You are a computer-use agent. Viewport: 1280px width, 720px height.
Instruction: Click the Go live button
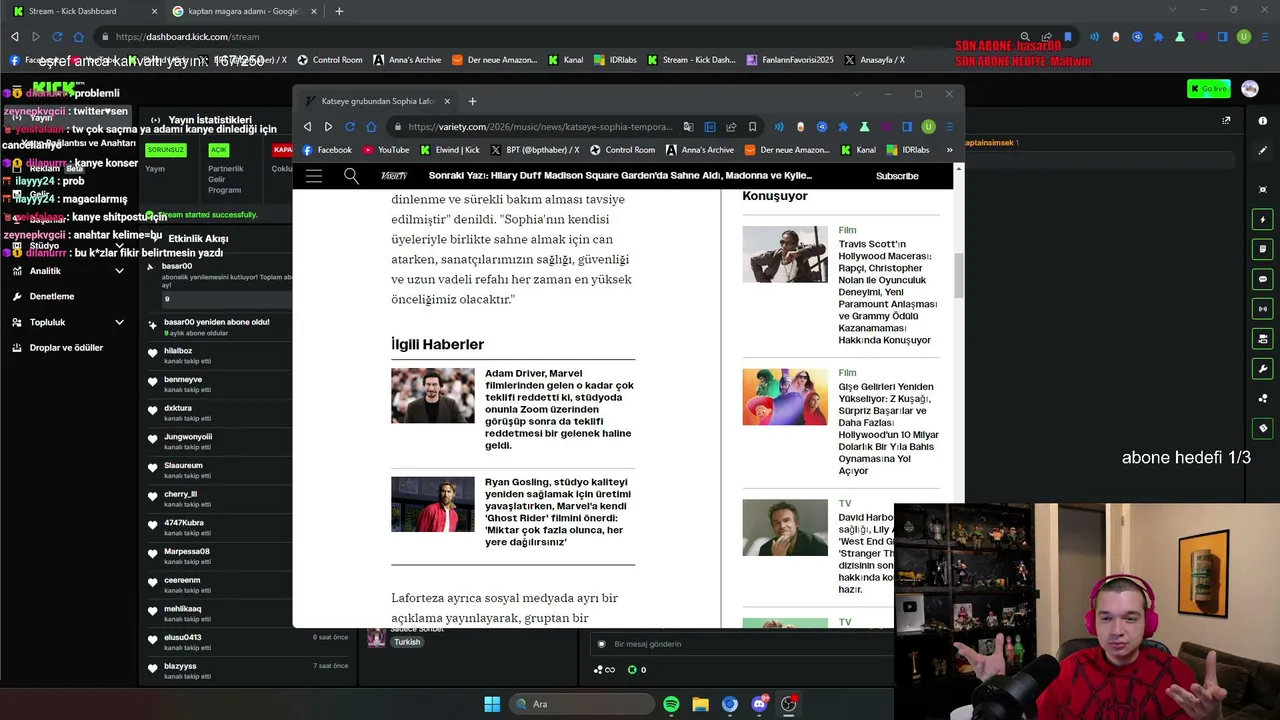[1209, 89]
